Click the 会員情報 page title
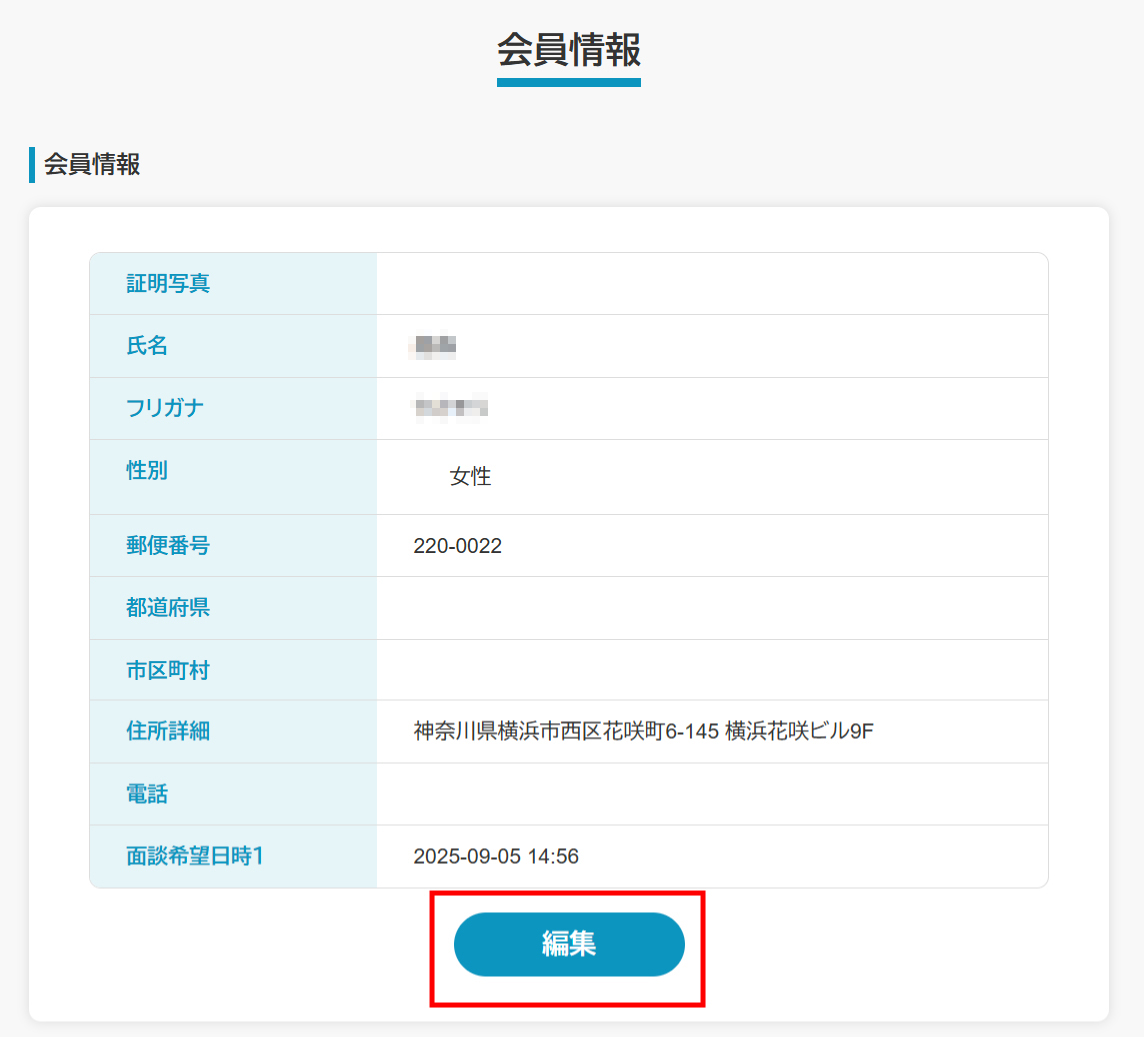 568,50
